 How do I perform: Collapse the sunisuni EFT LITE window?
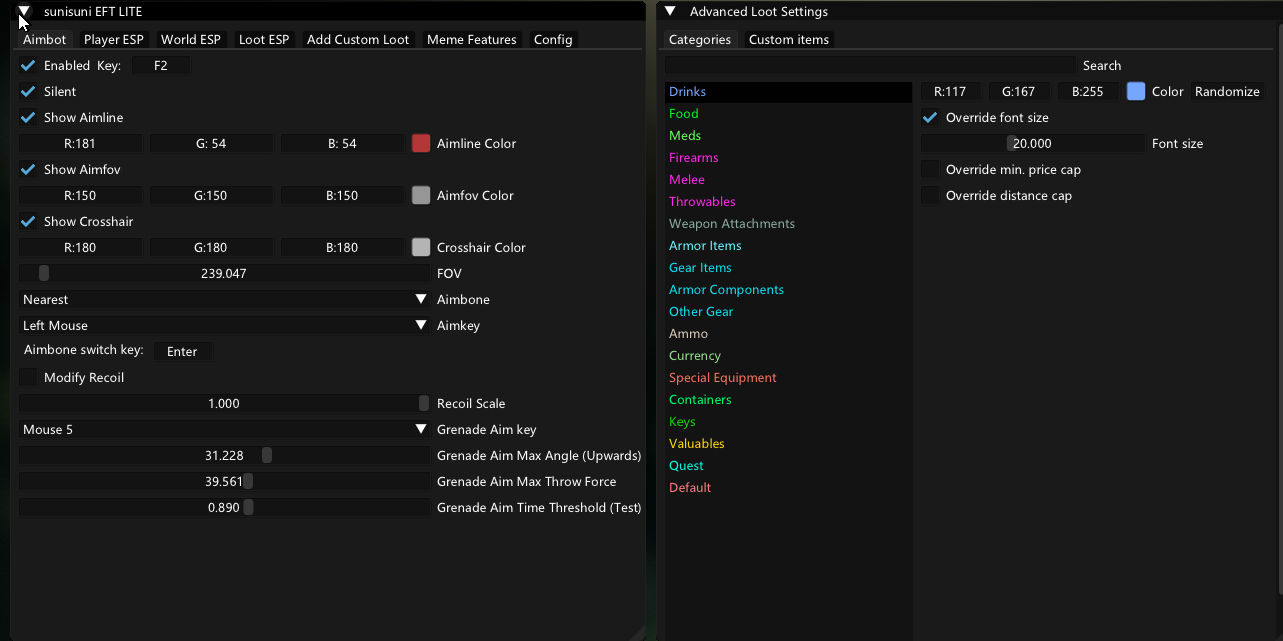(24, 12)
